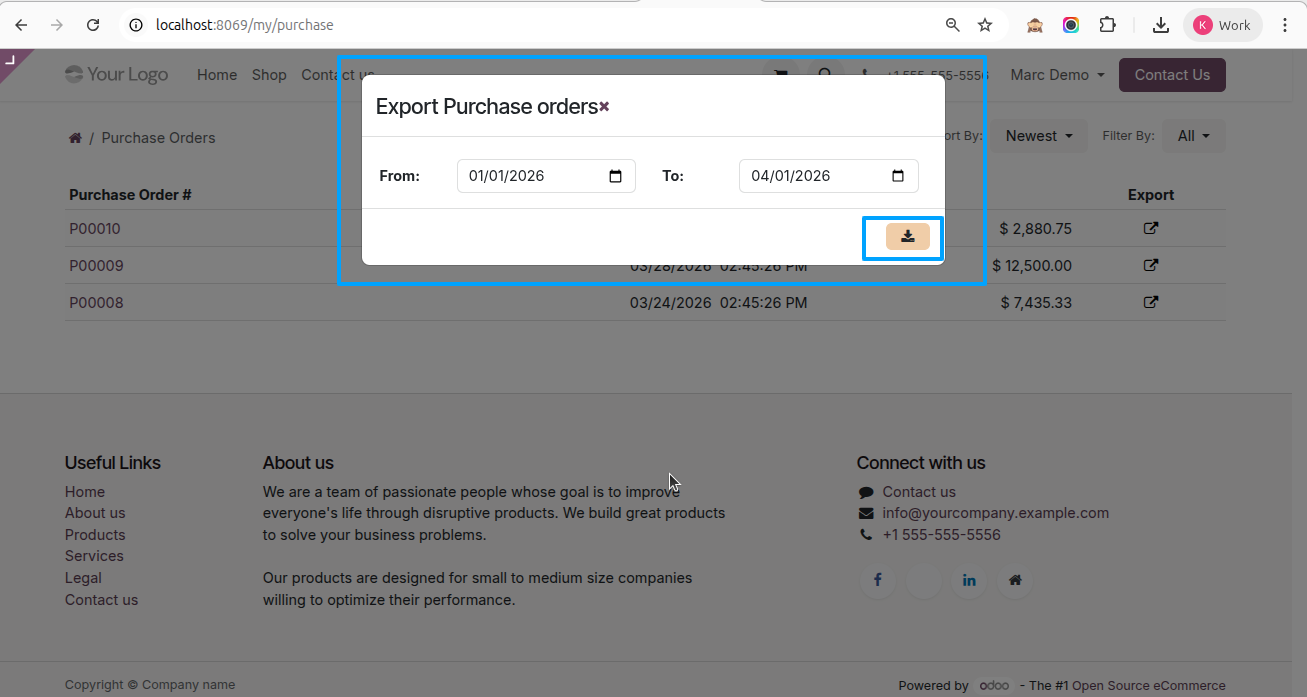Click footer Home link
The image size is (1307, 697).
pyautogui.click(x=85, y=492)
